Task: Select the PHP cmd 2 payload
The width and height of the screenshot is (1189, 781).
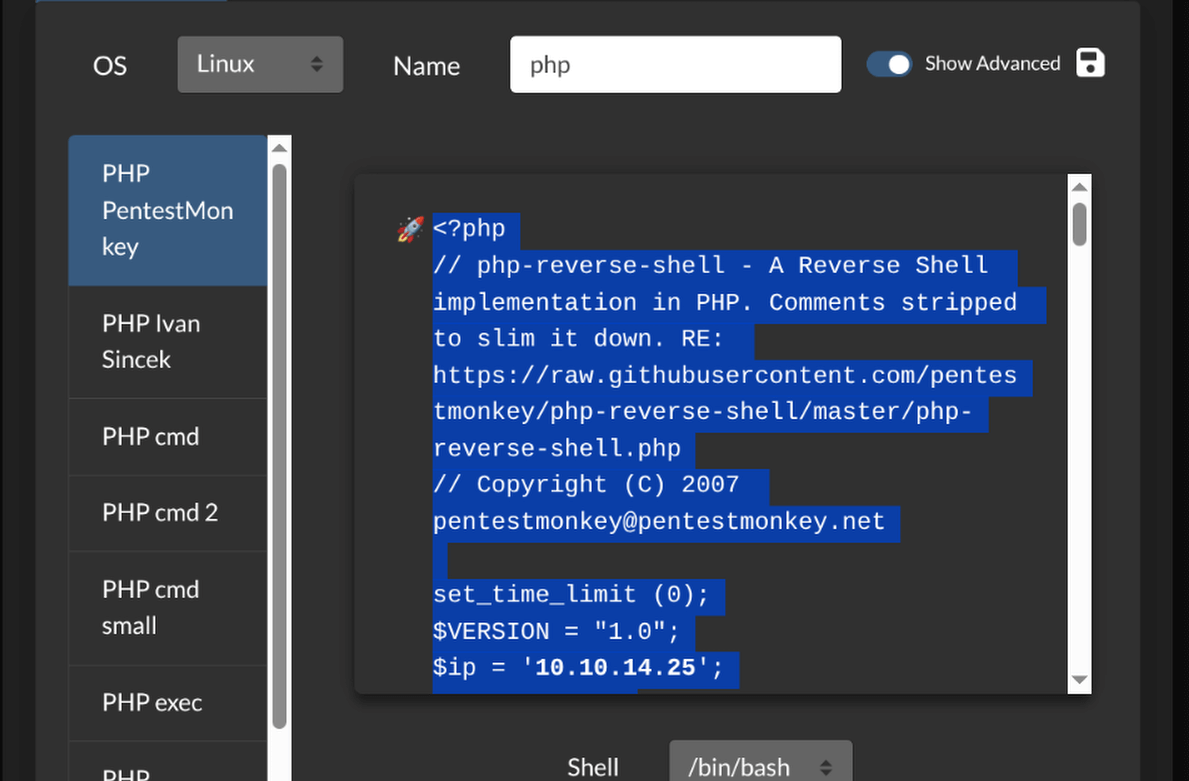Action: coord(168,513)
